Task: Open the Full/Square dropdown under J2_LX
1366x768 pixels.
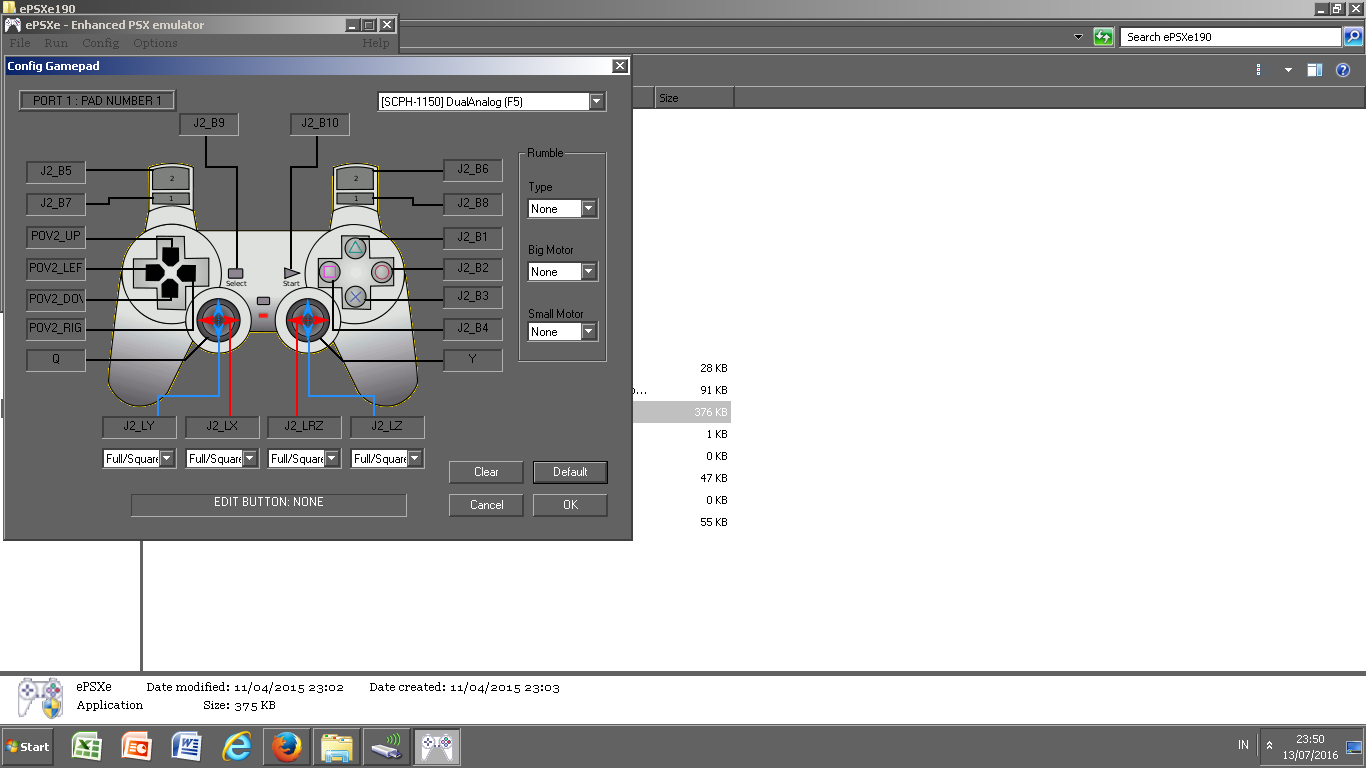Action: (x=250, y=459)
